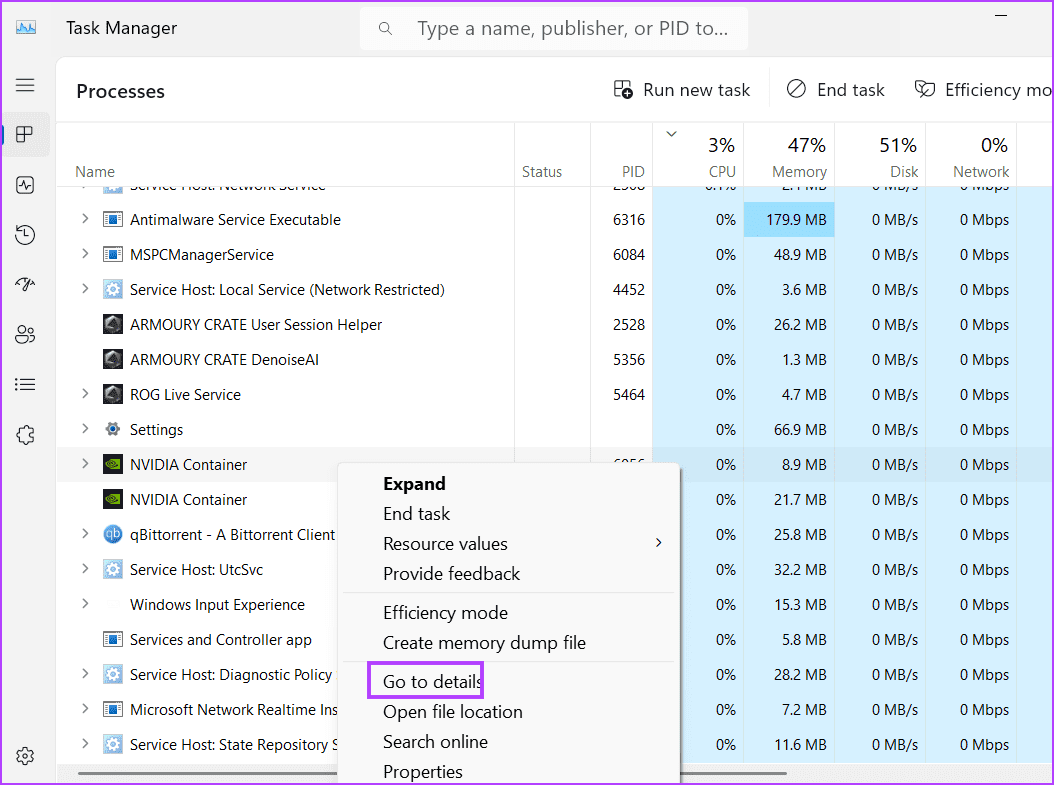Viewport: 1054px width, 785px height.
Task: Sort by the Status column header
Action: tap(553, 155)
